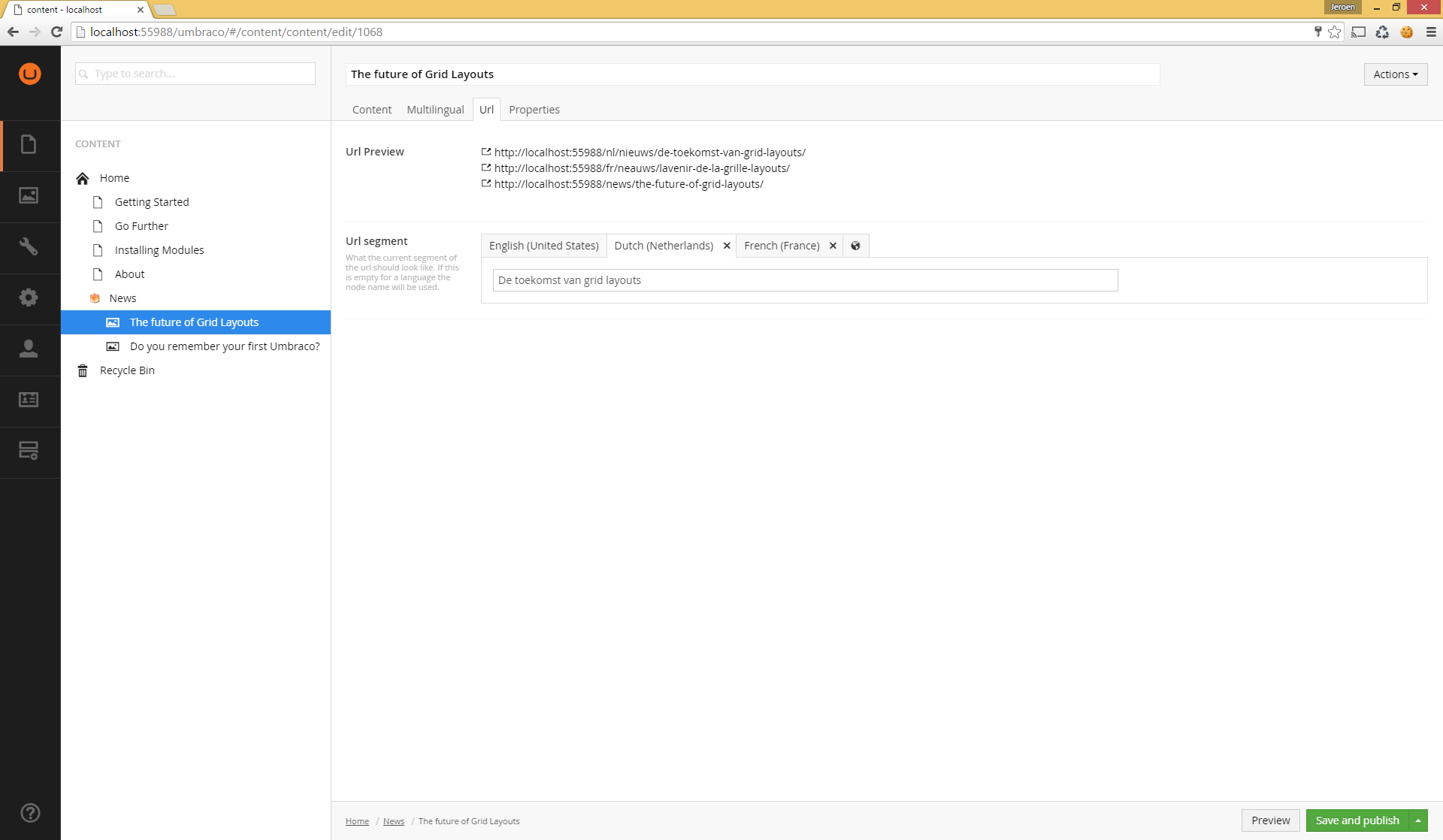1443x840 pixels.
Task: Remove the Dutch (Netherlands) language tab
Action: 727,246
